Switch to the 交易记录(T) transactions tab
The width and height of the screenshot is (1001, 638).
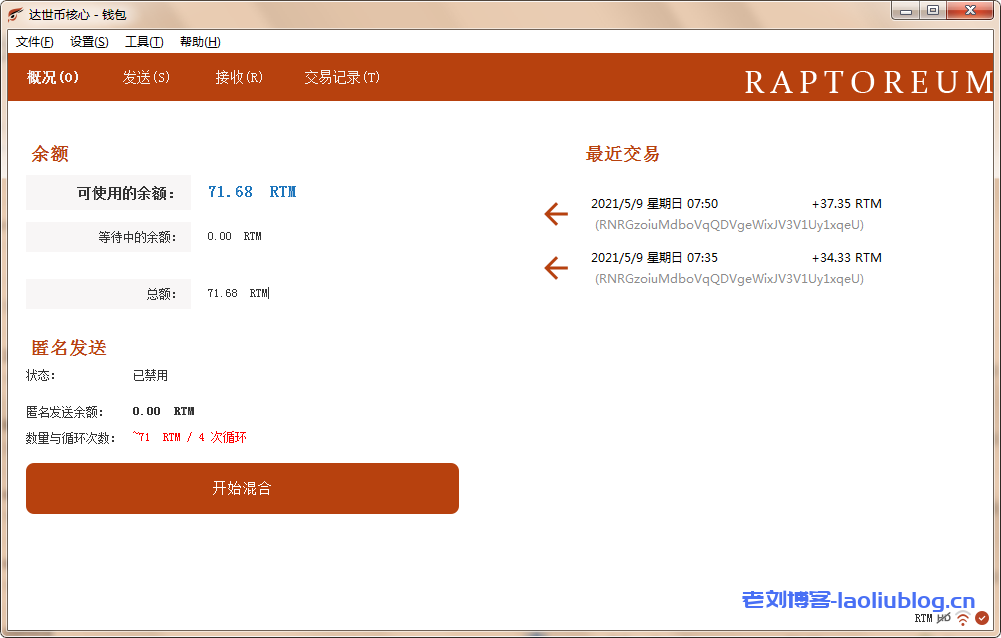pyautogui.click(x=342, y=78)
